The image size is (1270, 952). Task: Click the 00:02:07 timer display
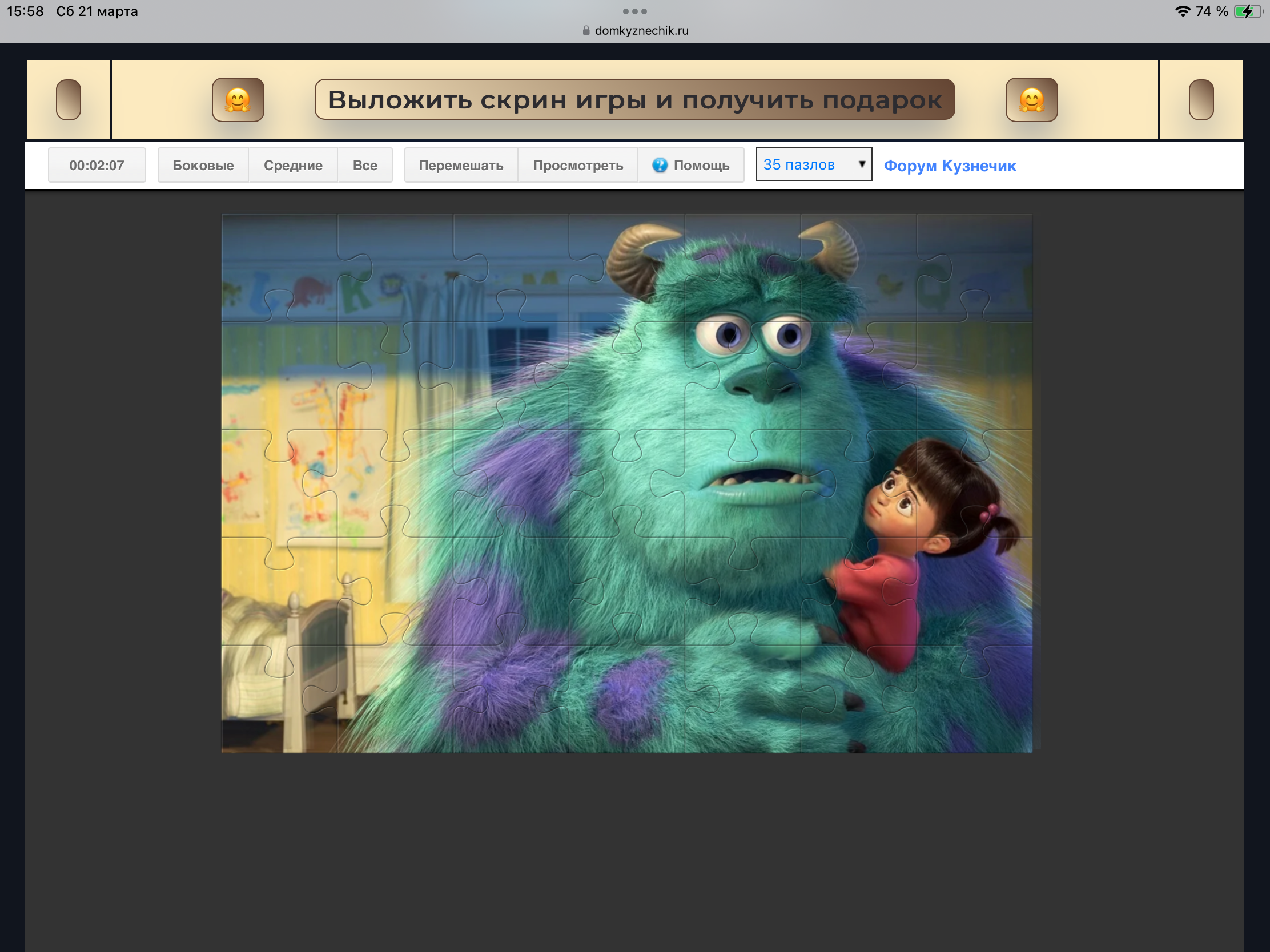point(97,166)
